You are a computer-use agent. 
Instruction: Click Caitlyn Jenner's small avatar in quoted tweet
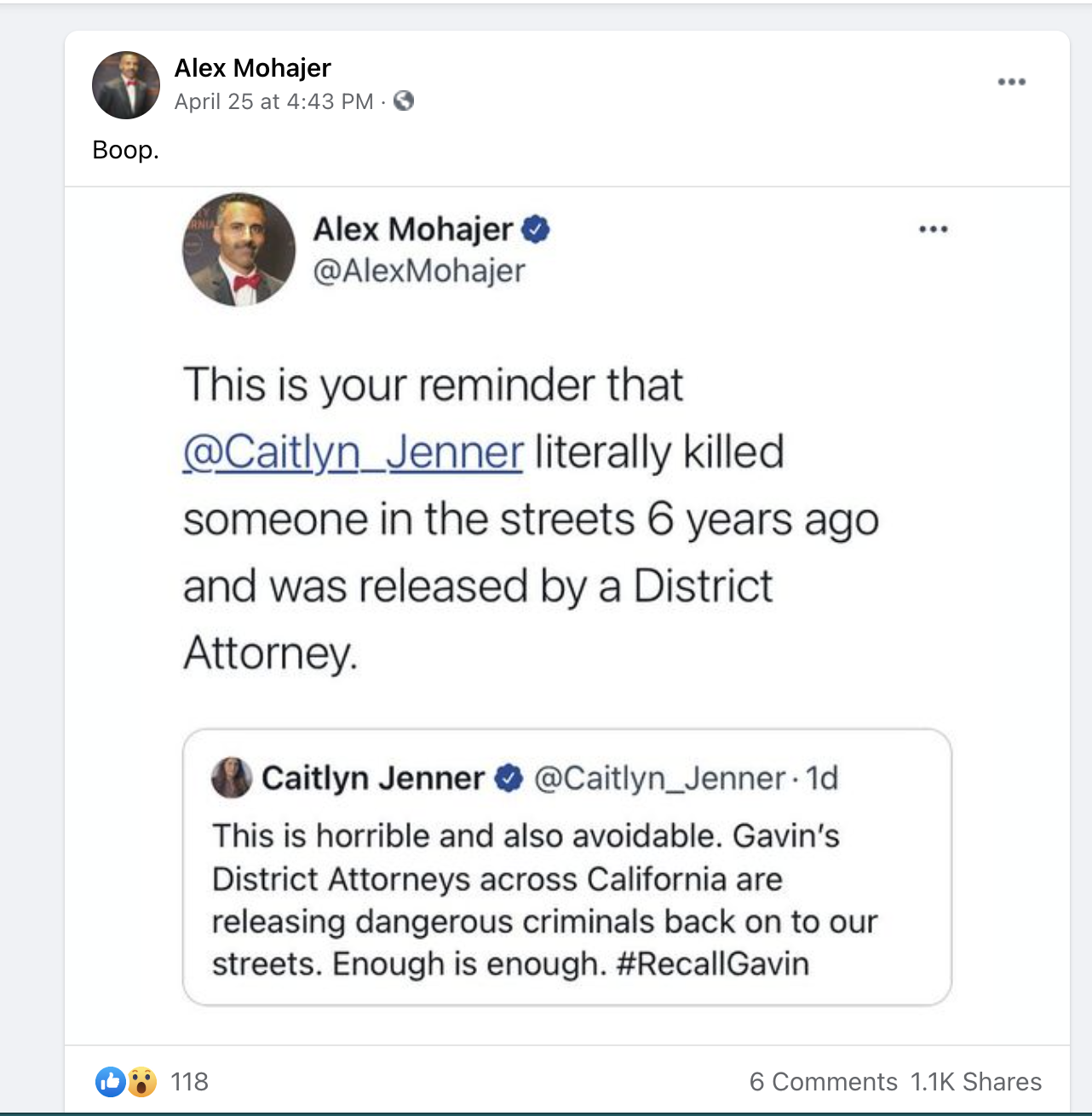(231, 777)
